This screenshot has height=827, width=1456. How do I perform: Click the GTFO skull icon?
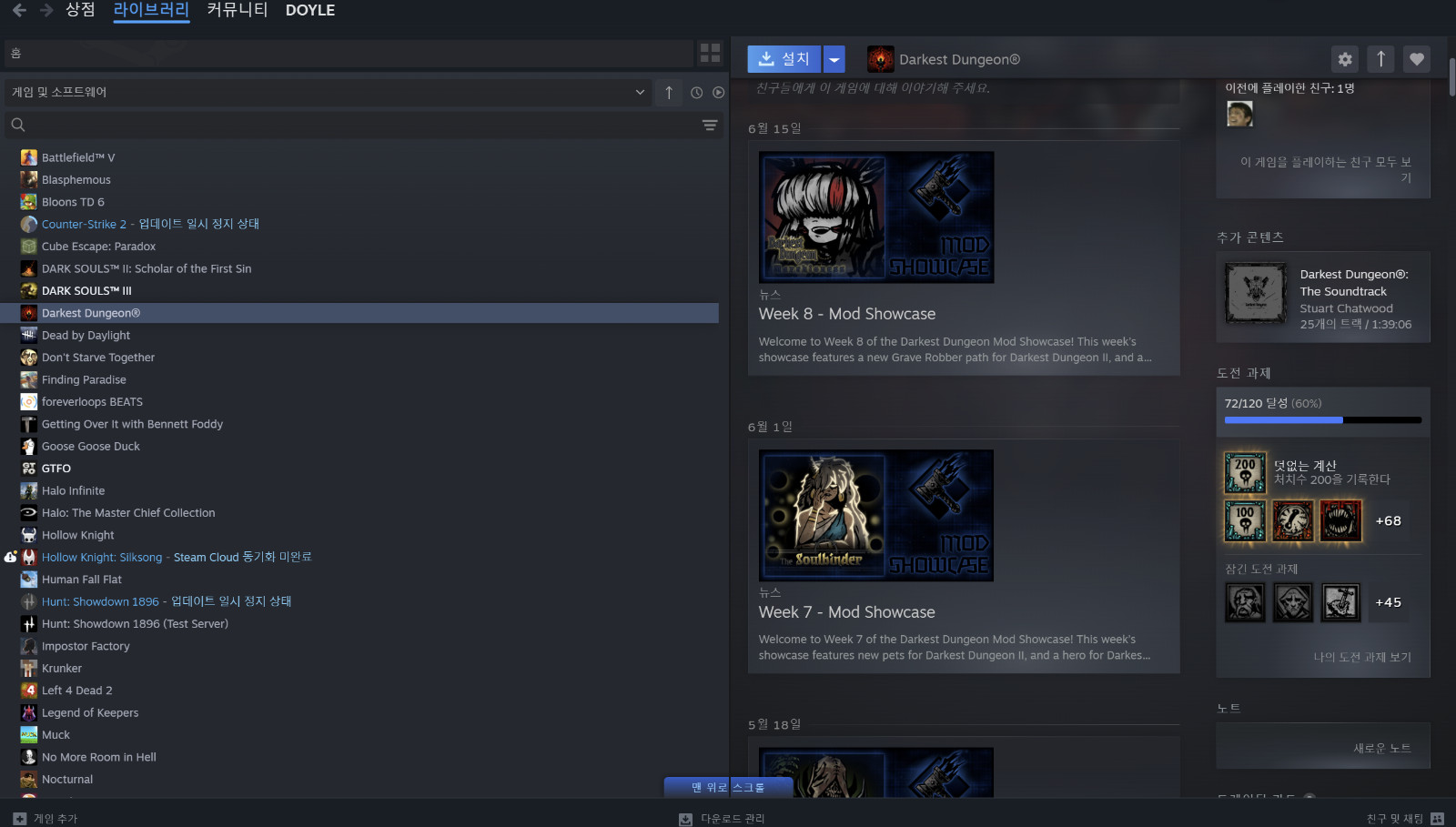(x=29, y=469)
